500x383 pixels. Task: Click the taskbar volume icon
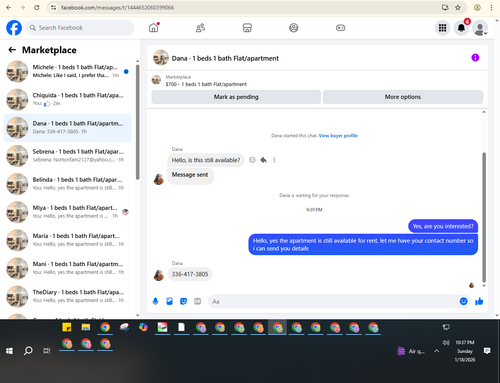tap(446, 343)
